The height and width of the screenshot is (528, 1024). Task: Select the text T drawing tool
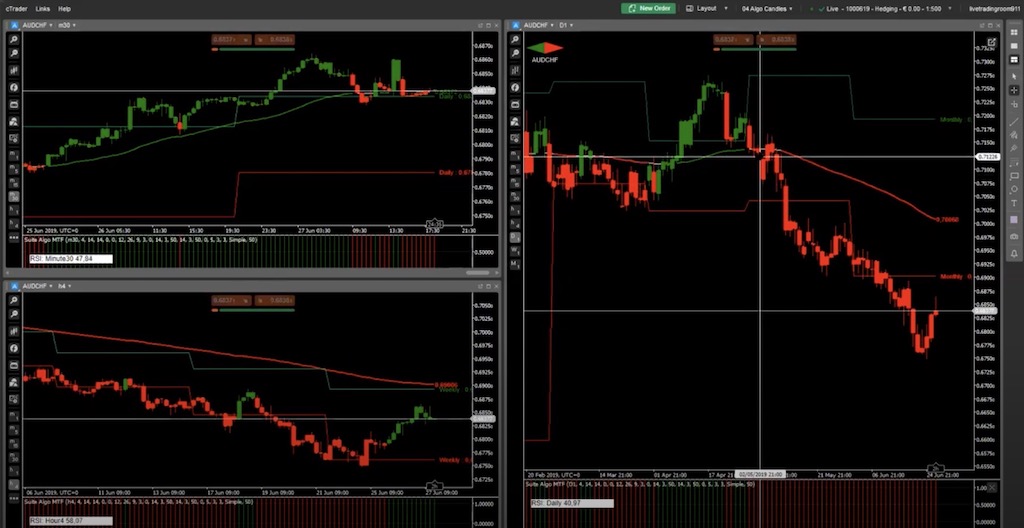[1014, 204]
